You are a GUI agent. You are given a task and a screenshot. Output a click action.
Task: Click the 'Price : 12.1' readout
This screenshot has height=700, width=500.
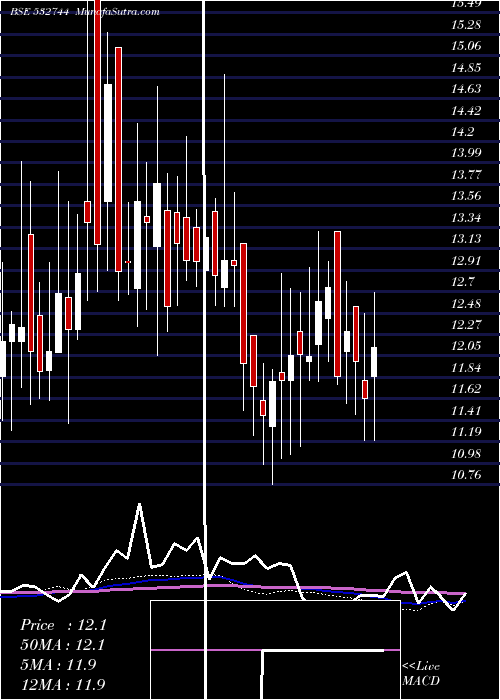click(x=63, y=625)
